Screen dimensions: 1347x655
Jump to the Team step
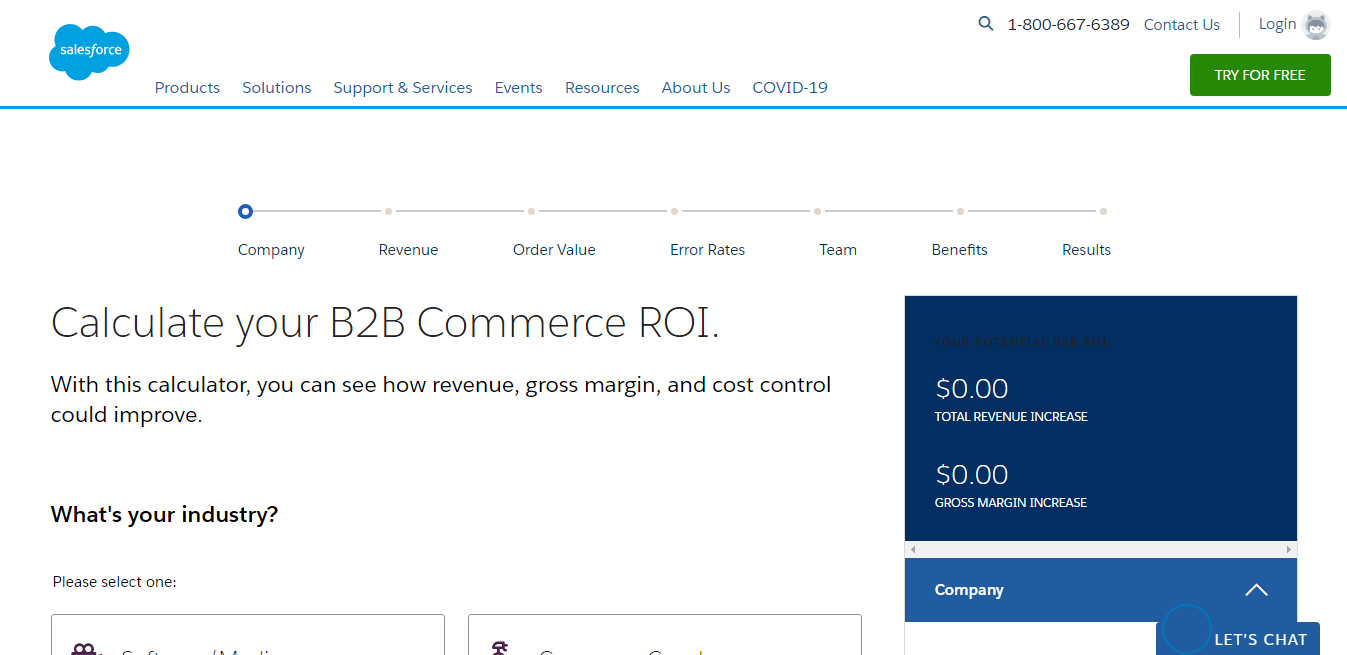pos(838,250)
